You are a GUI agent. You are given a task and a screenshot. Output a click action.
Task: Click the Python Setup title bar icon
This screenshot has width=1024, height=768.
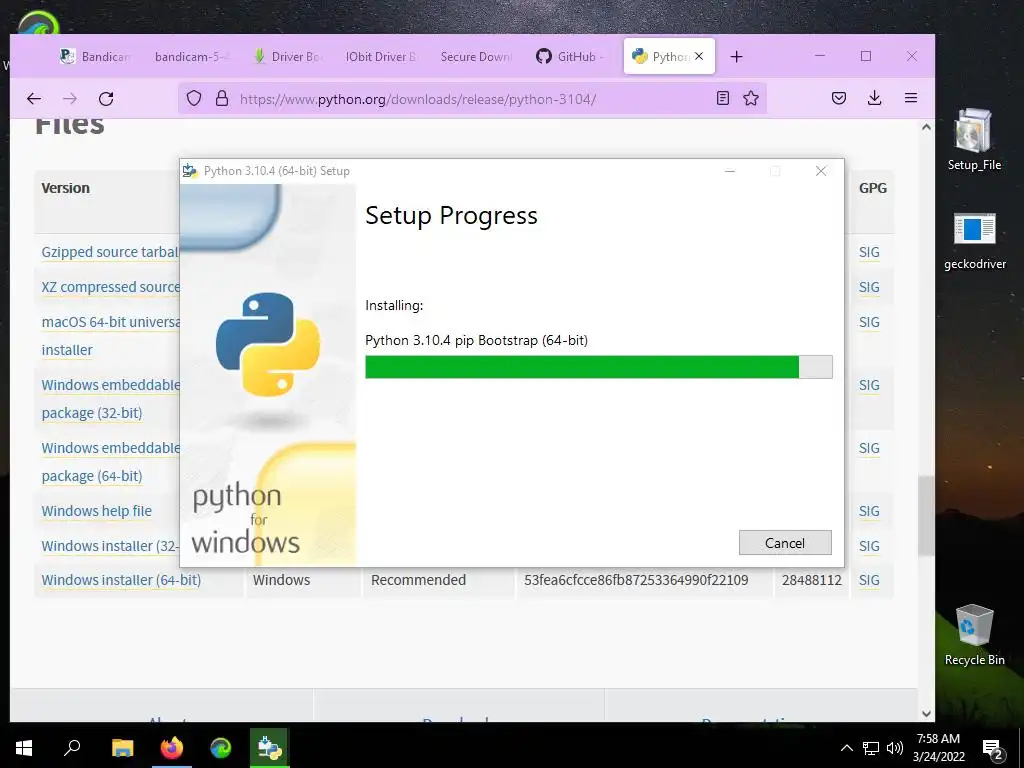coord(190,171)
